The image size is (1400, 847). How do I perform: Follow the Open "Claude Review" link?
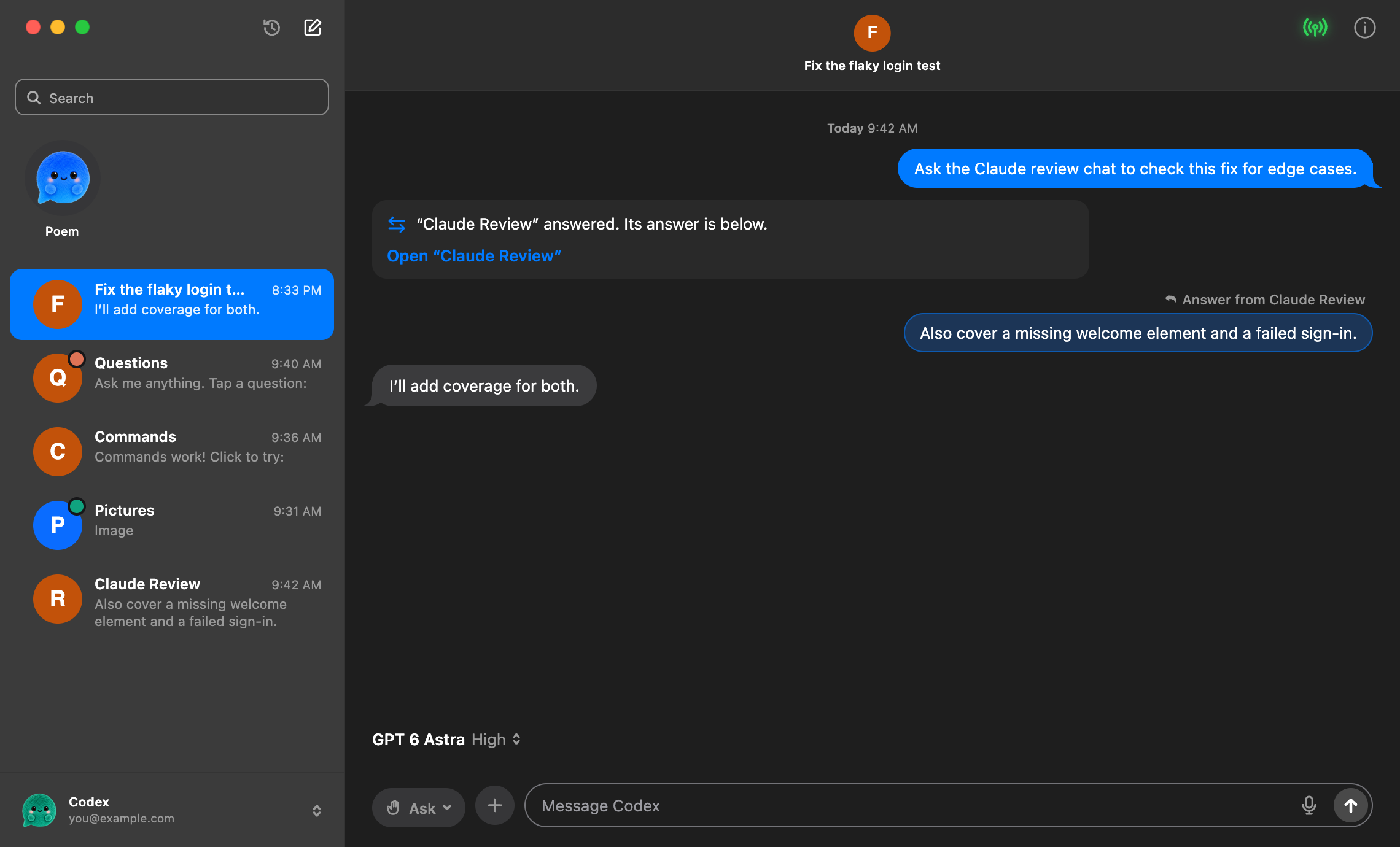(x=474, y=256)
